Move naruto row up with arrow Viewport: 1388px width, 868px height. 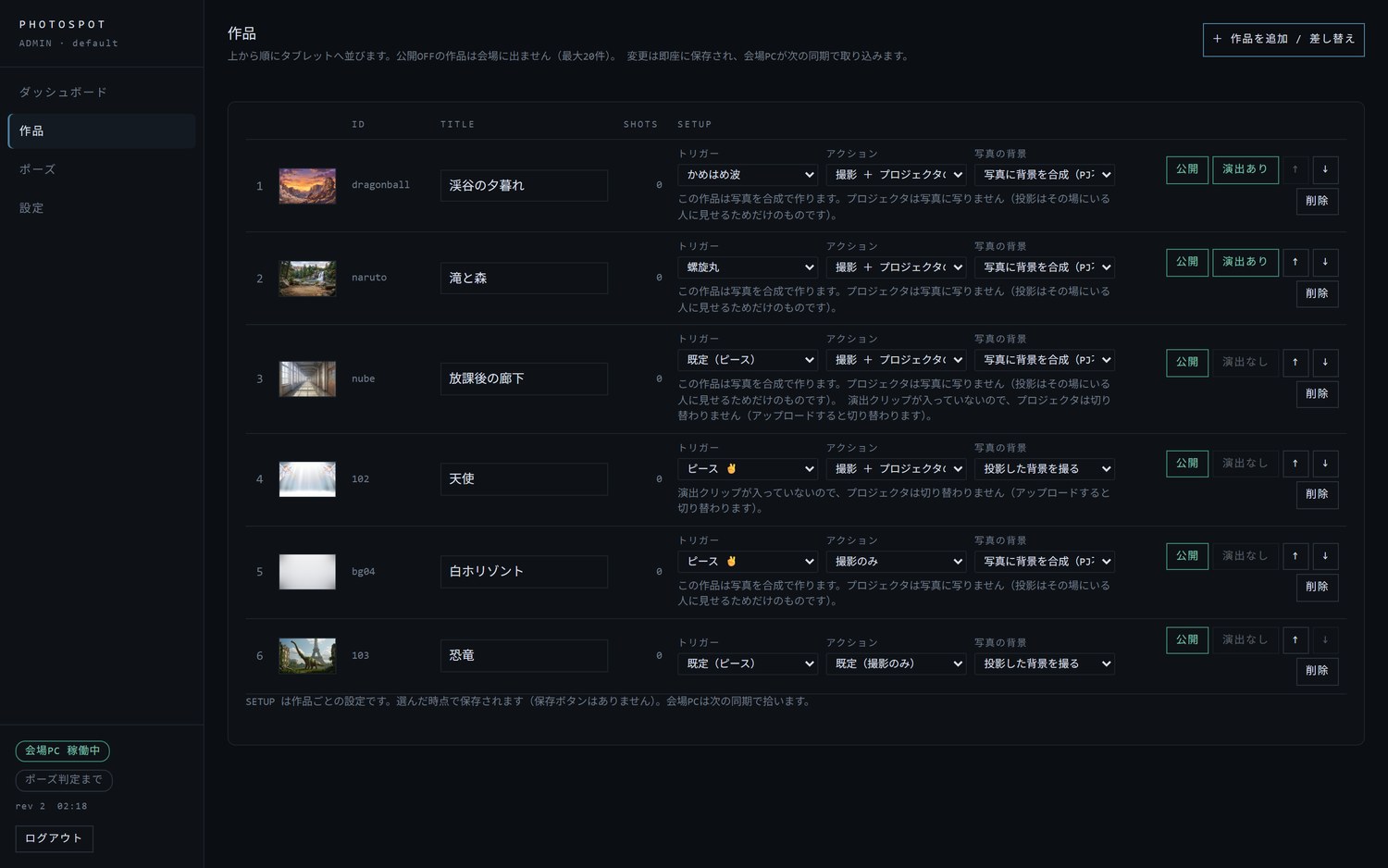click(x=1295, y=262)
